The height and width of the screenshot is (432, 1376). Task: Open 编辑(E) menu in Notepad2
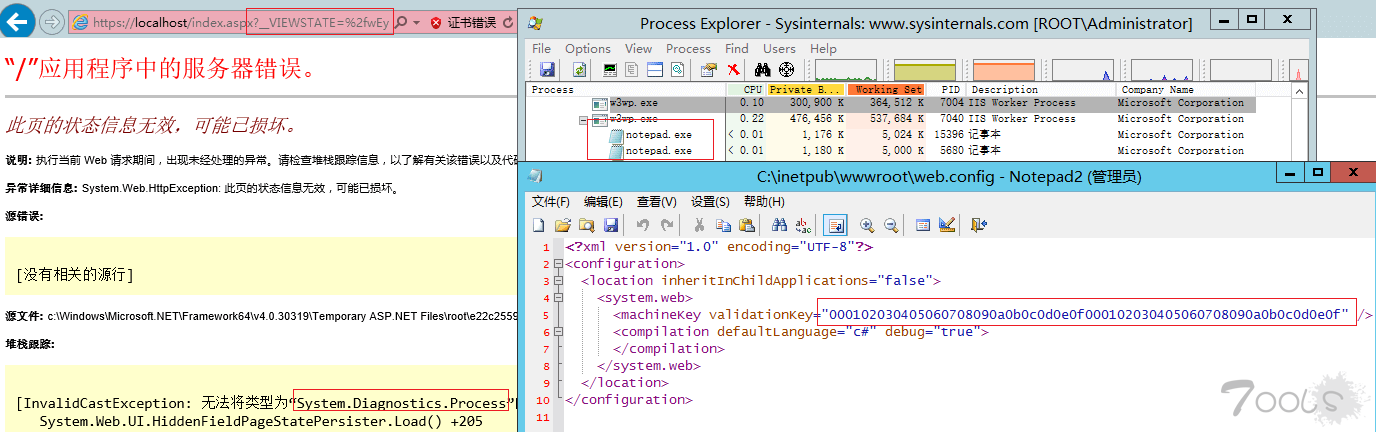pos(603,202)
